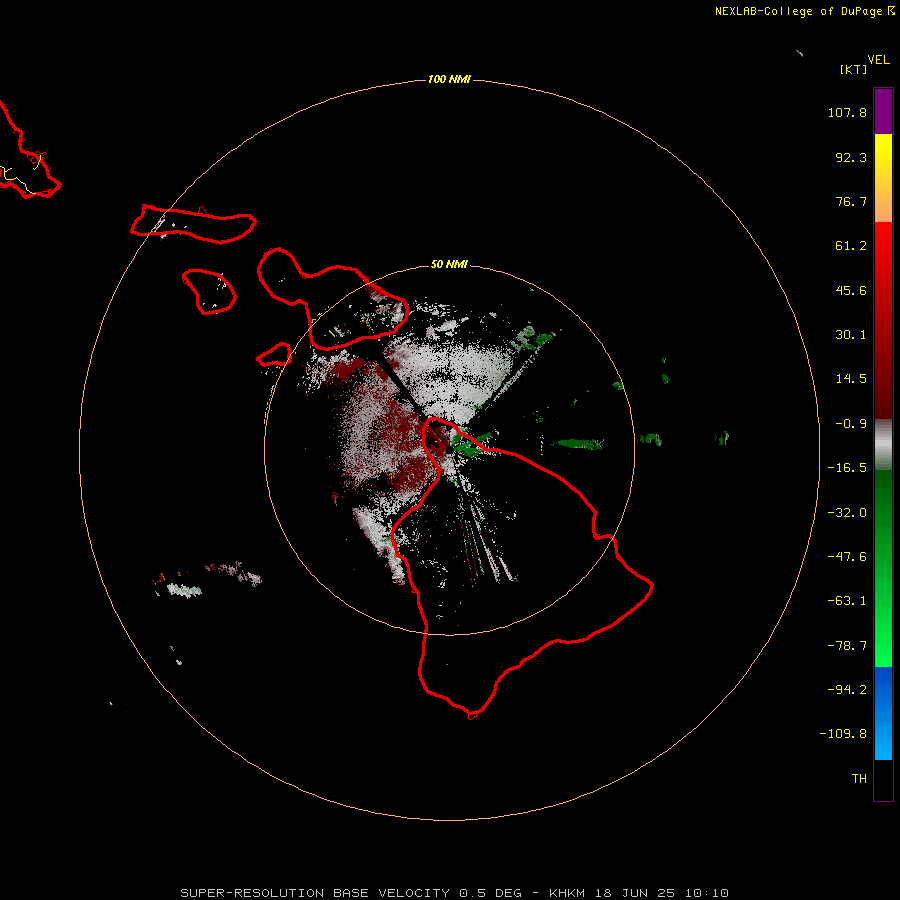
Task: Click the 61.2 velocity scale value
Action: pyautogui.click(x=851, y=246)
